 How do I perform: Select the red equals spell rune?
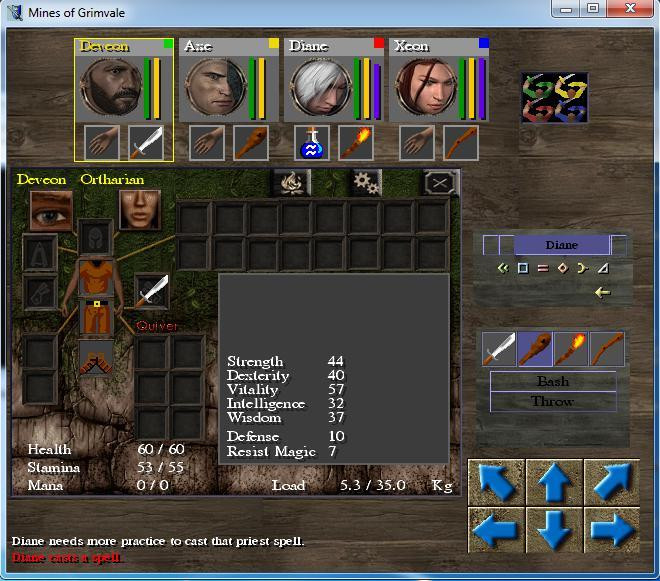coord(543,268)
